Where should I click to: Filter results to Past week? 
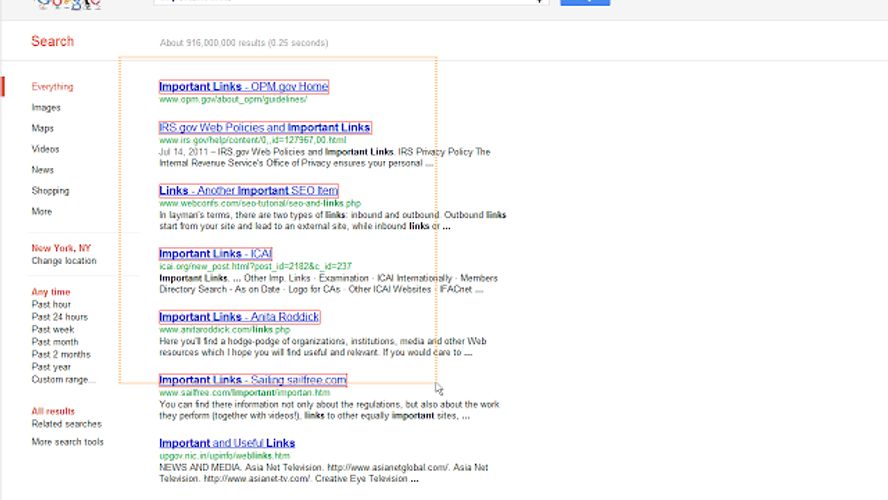coord(53,329)
